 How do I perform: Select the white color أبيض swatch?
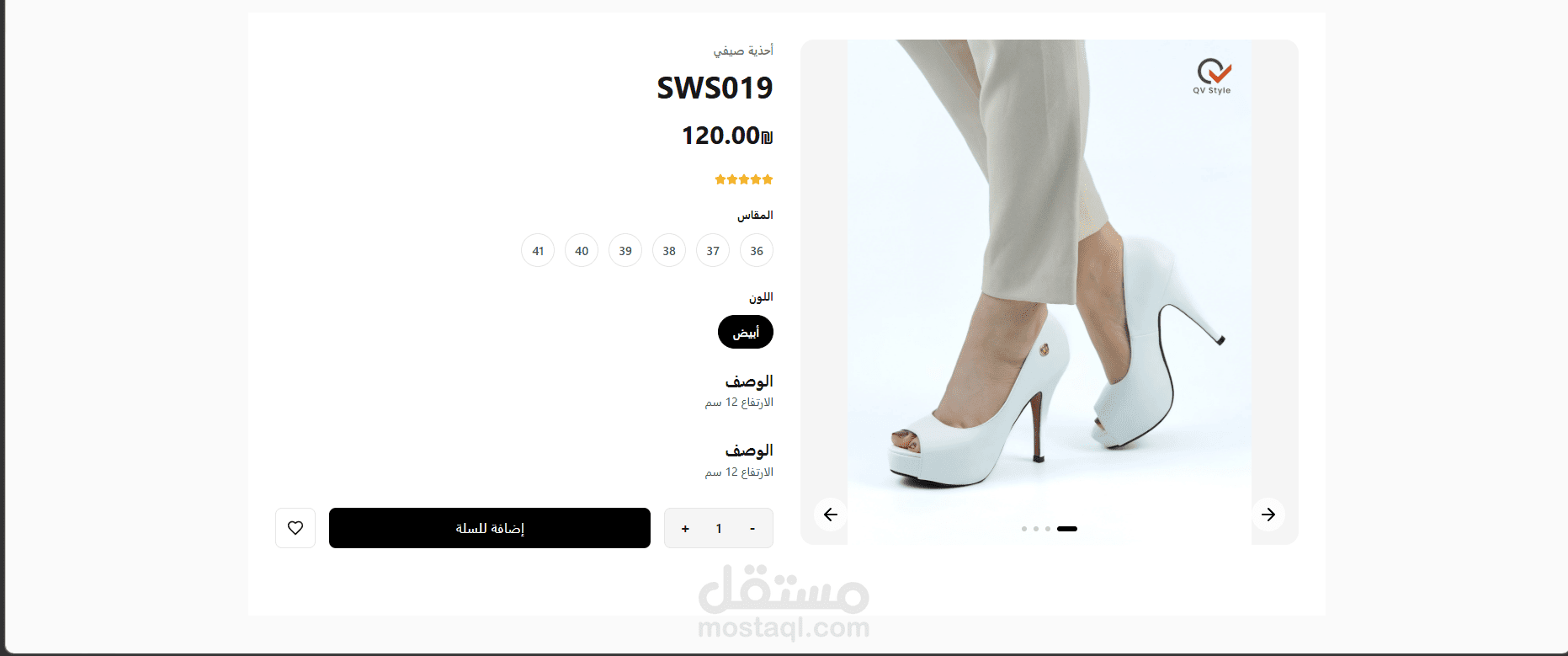746,332
